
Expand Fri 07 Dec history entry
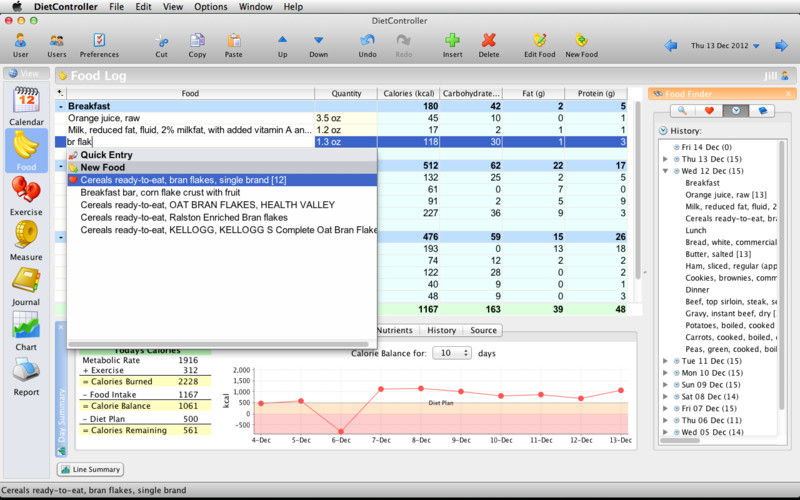[x=665, y=408]
